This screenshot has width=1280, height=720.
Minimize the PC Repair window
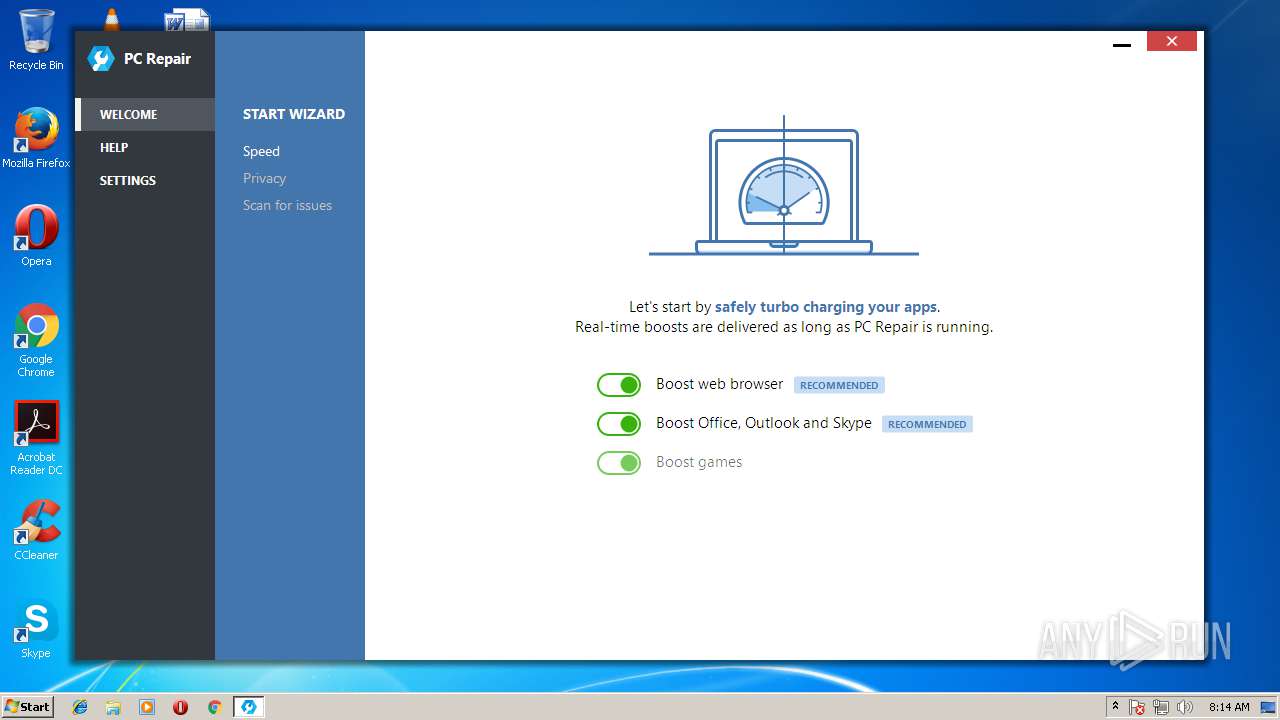tap(1122, 43)
